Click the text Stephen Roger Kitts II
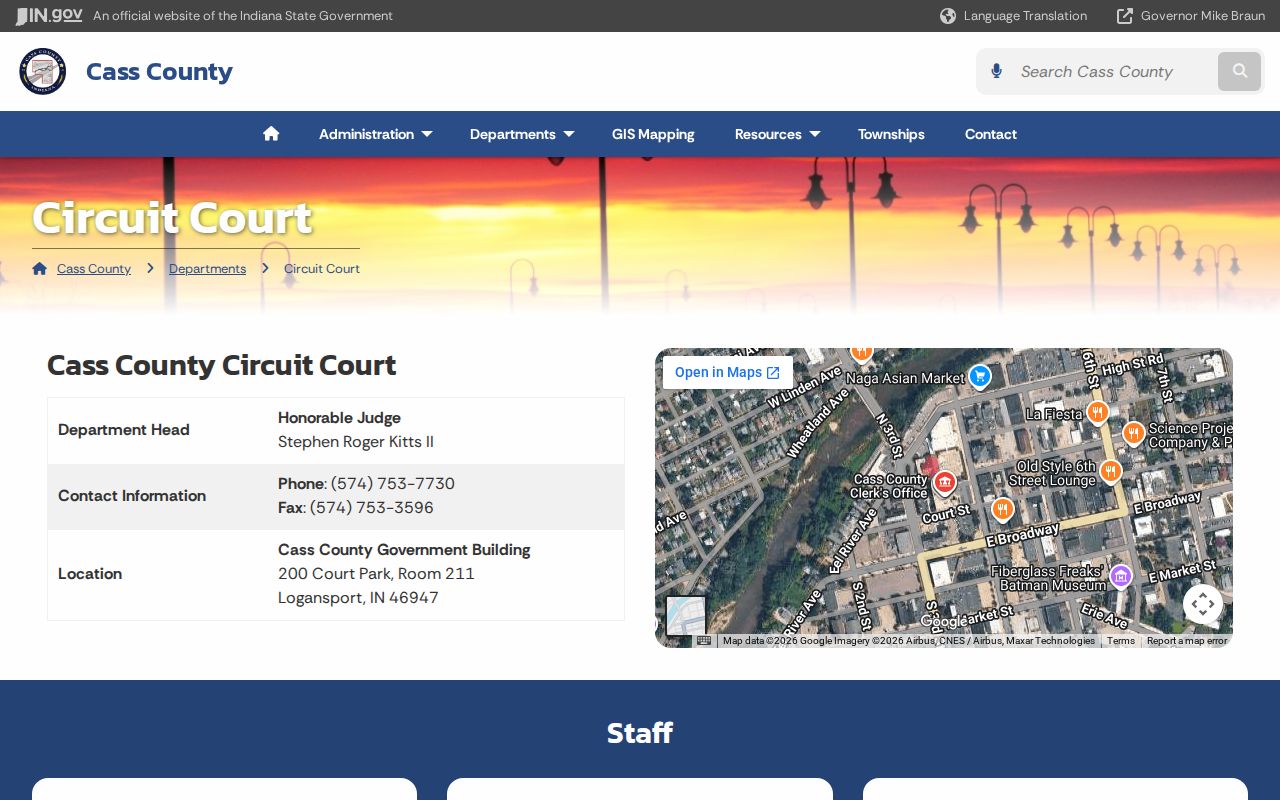This screenshot has width=1280, height=800. [356, 442]
